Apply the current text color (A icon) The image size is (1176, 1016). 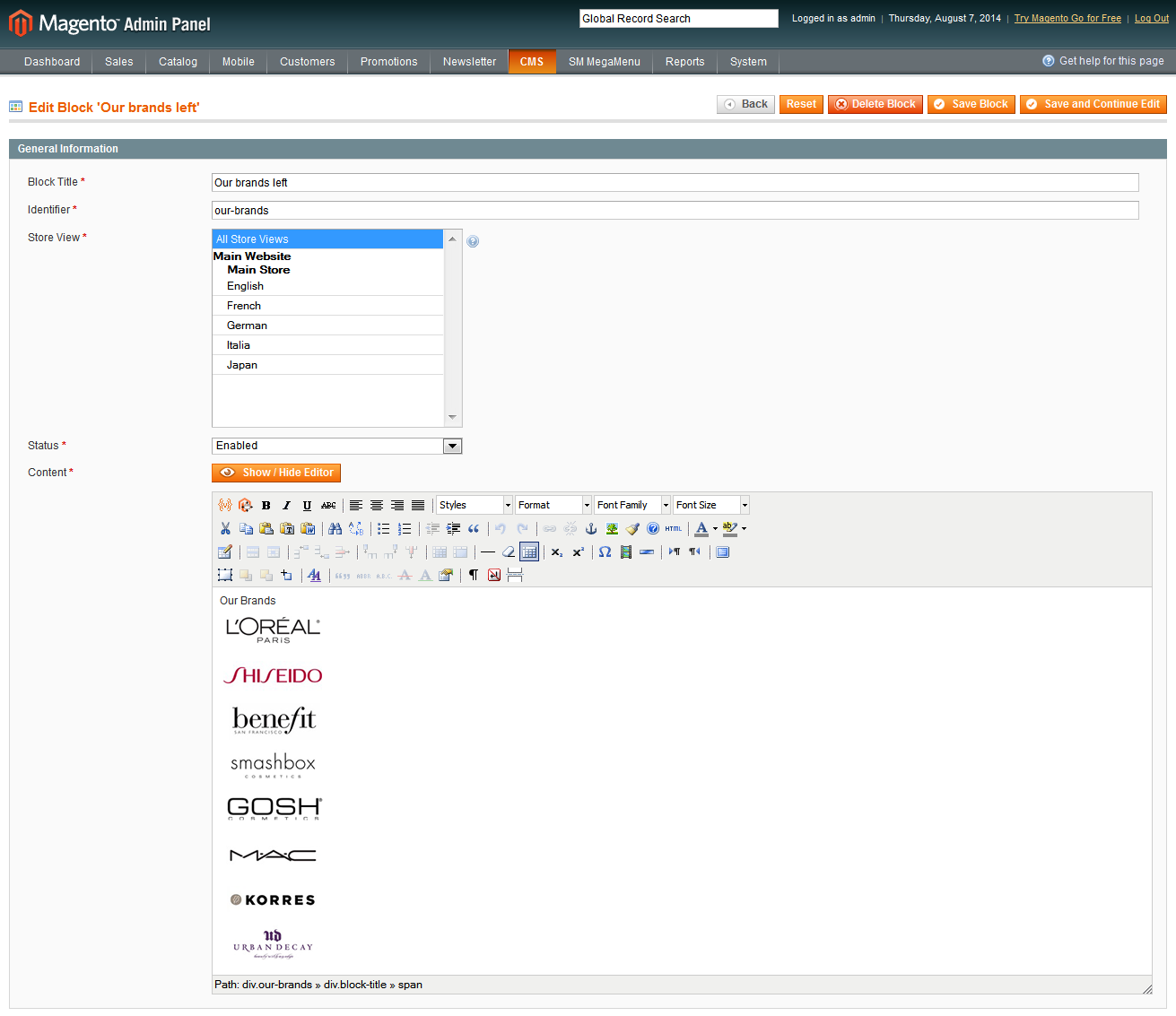point(701,528)
